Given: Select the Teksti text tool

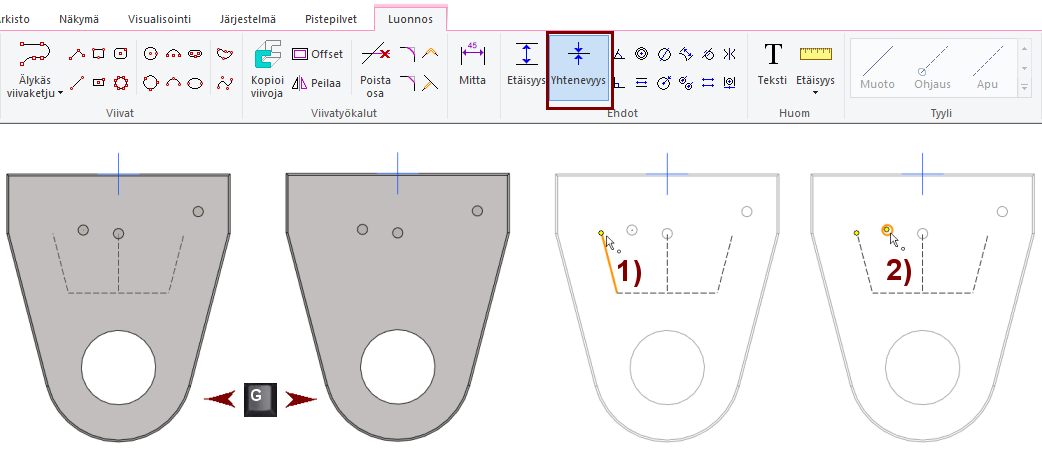Looking at the screenshot, I should point(772,66).
